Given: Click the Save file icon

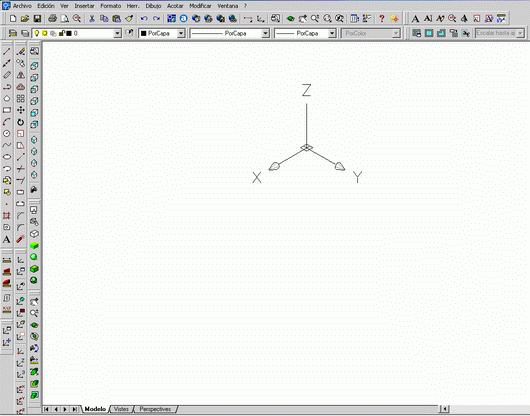Looking at the screenshot, I should (x=37, y=19).
